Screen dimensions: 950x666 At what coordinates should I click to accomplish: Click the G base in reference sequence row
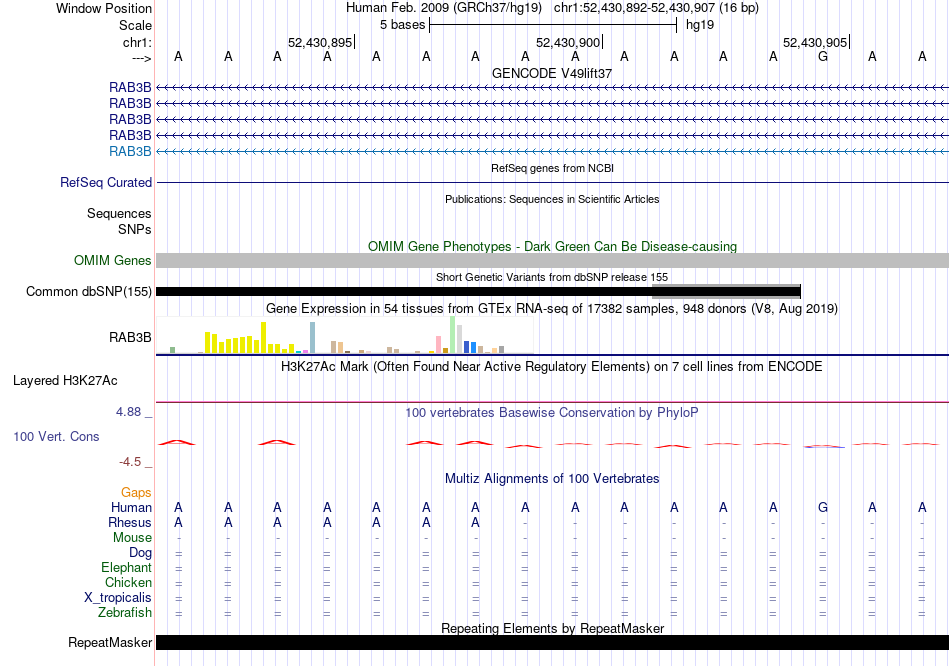823,56
